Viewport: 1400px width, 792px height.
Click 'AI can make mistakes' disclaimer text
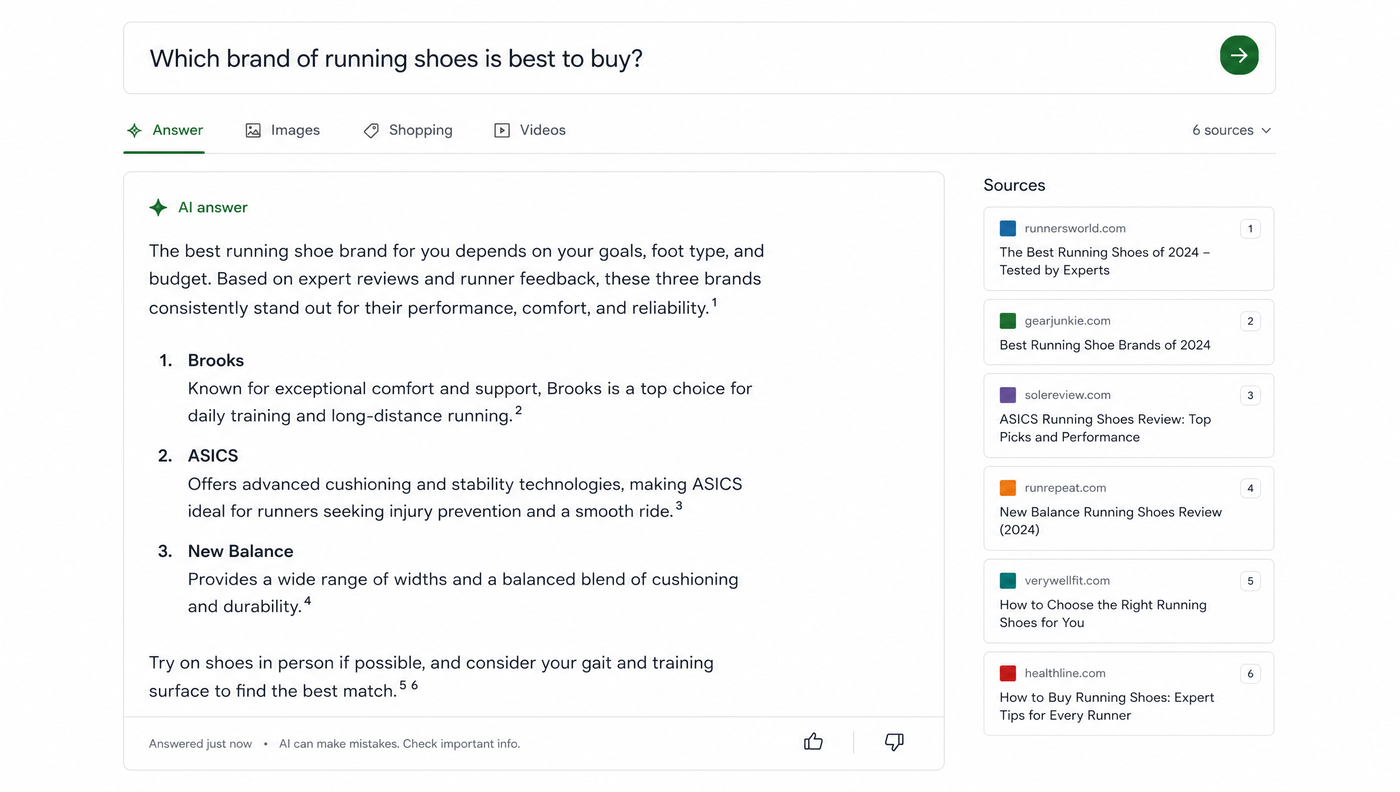coord(399,744)
